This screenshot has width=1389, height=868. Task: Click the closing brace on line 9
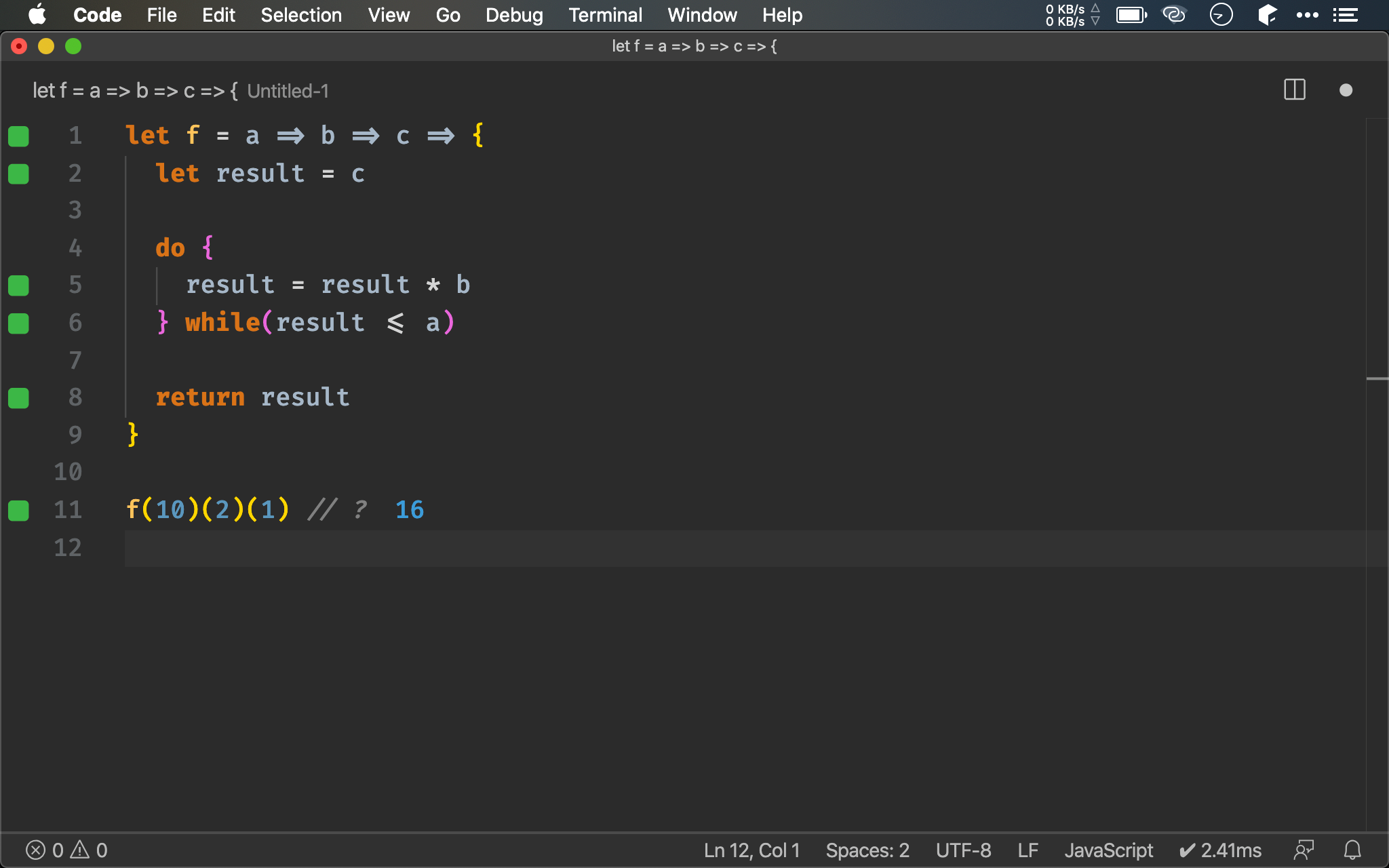point(133,435)
